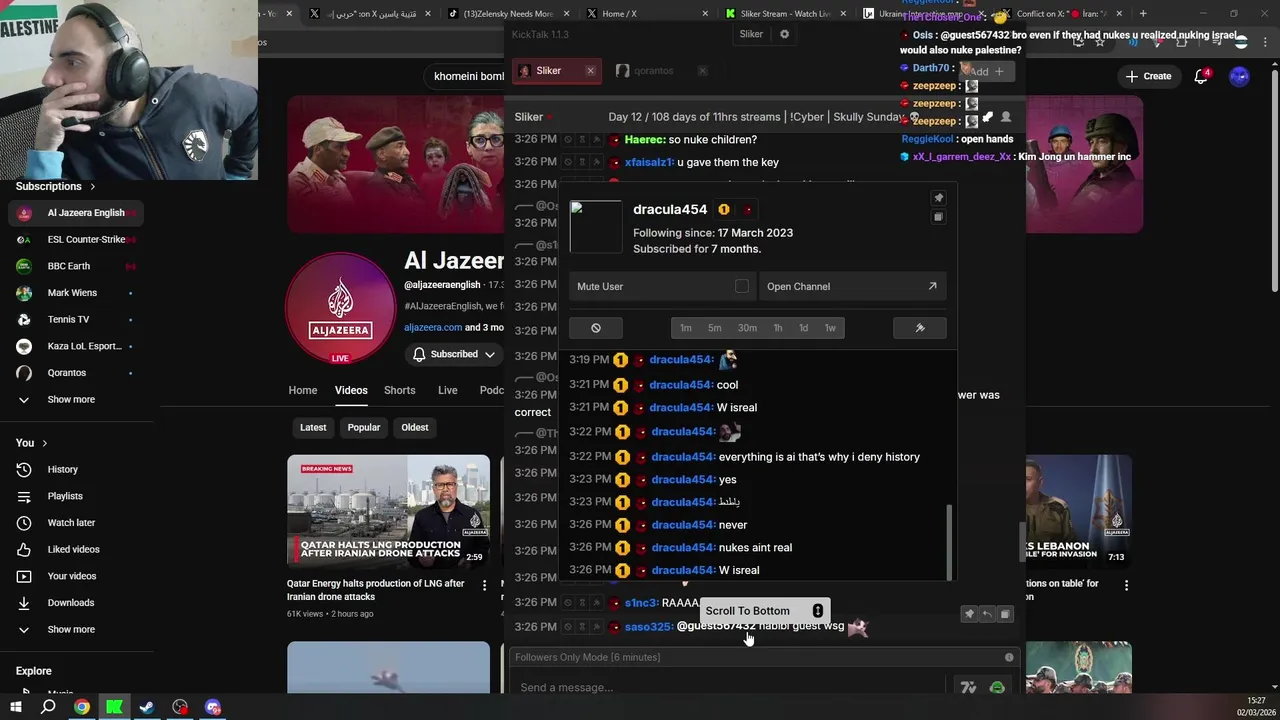Open Windows taskbar search
The height and width of the screenshot is (720, 1280).
click(x=48, y=707)
